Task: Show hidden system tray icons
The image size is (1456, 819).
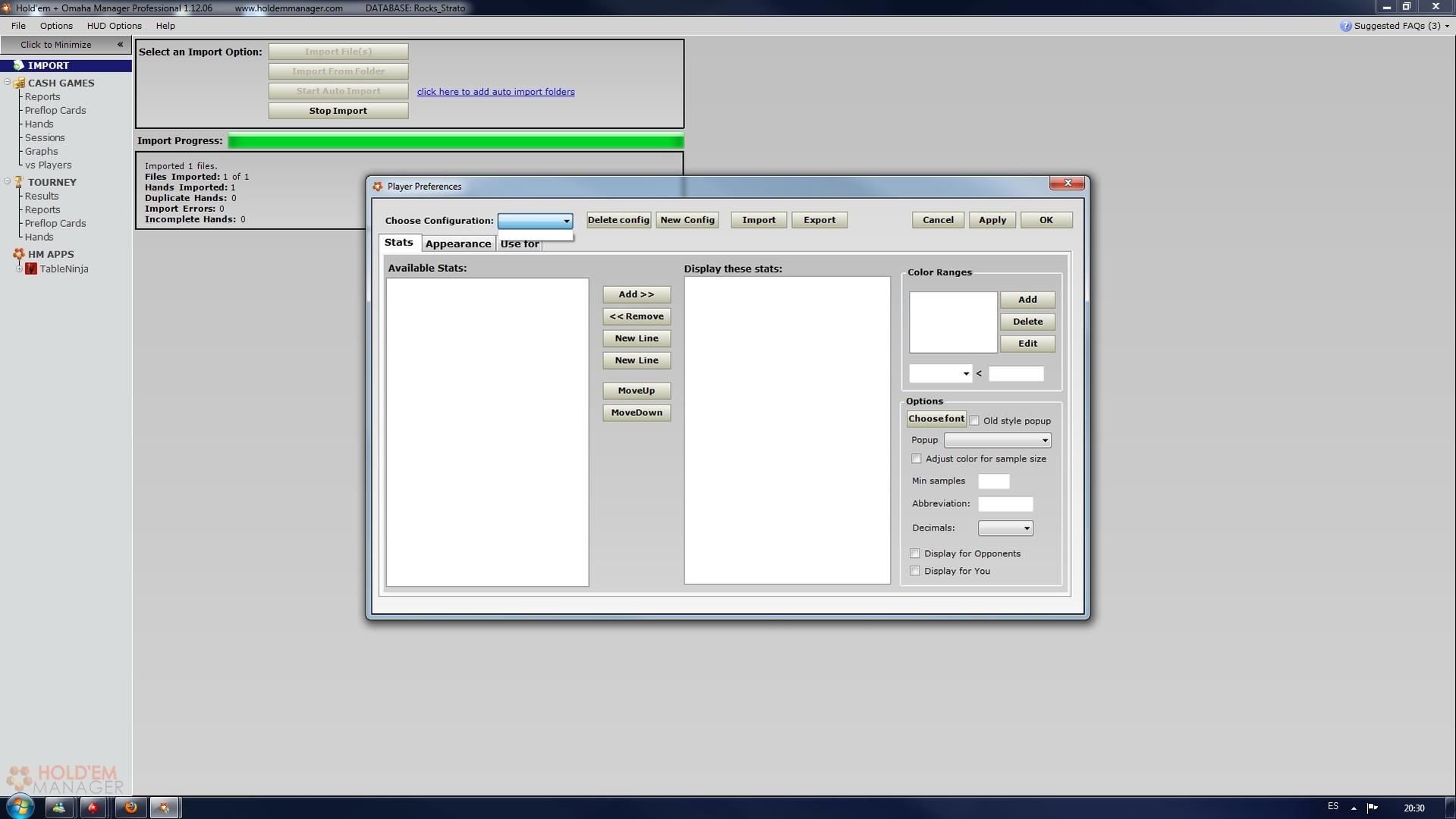Action: 1354,808
